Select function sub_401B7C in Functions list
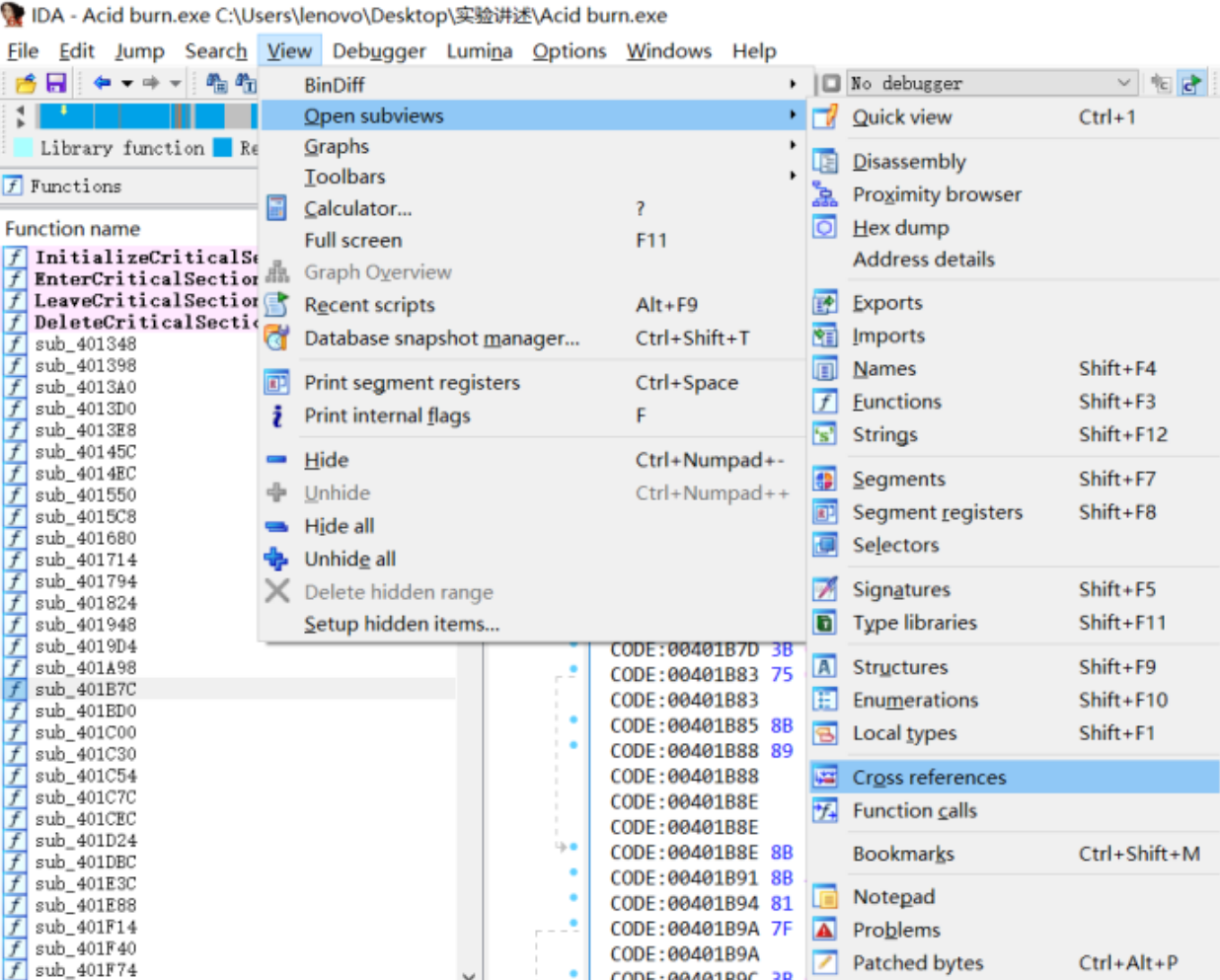 click(229, 689)
